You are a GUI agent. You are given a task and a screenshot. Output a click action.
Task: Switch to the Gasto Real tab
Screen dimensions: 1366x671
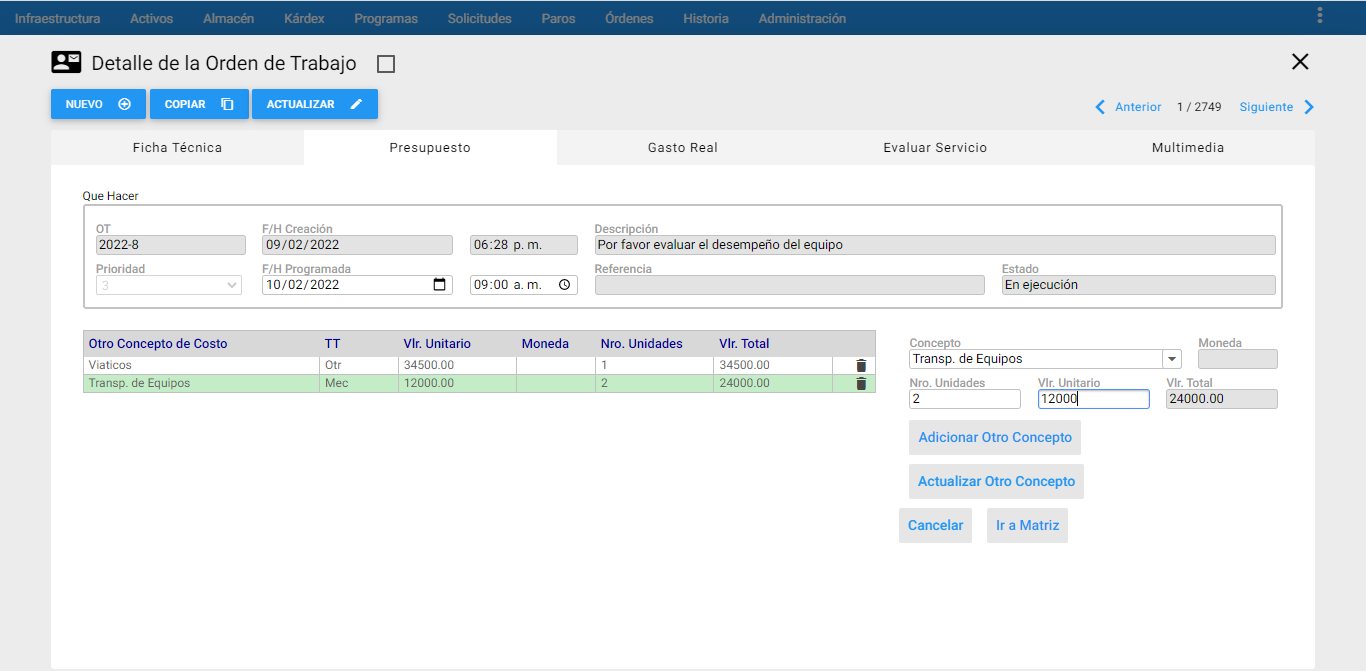pos(683,147)
